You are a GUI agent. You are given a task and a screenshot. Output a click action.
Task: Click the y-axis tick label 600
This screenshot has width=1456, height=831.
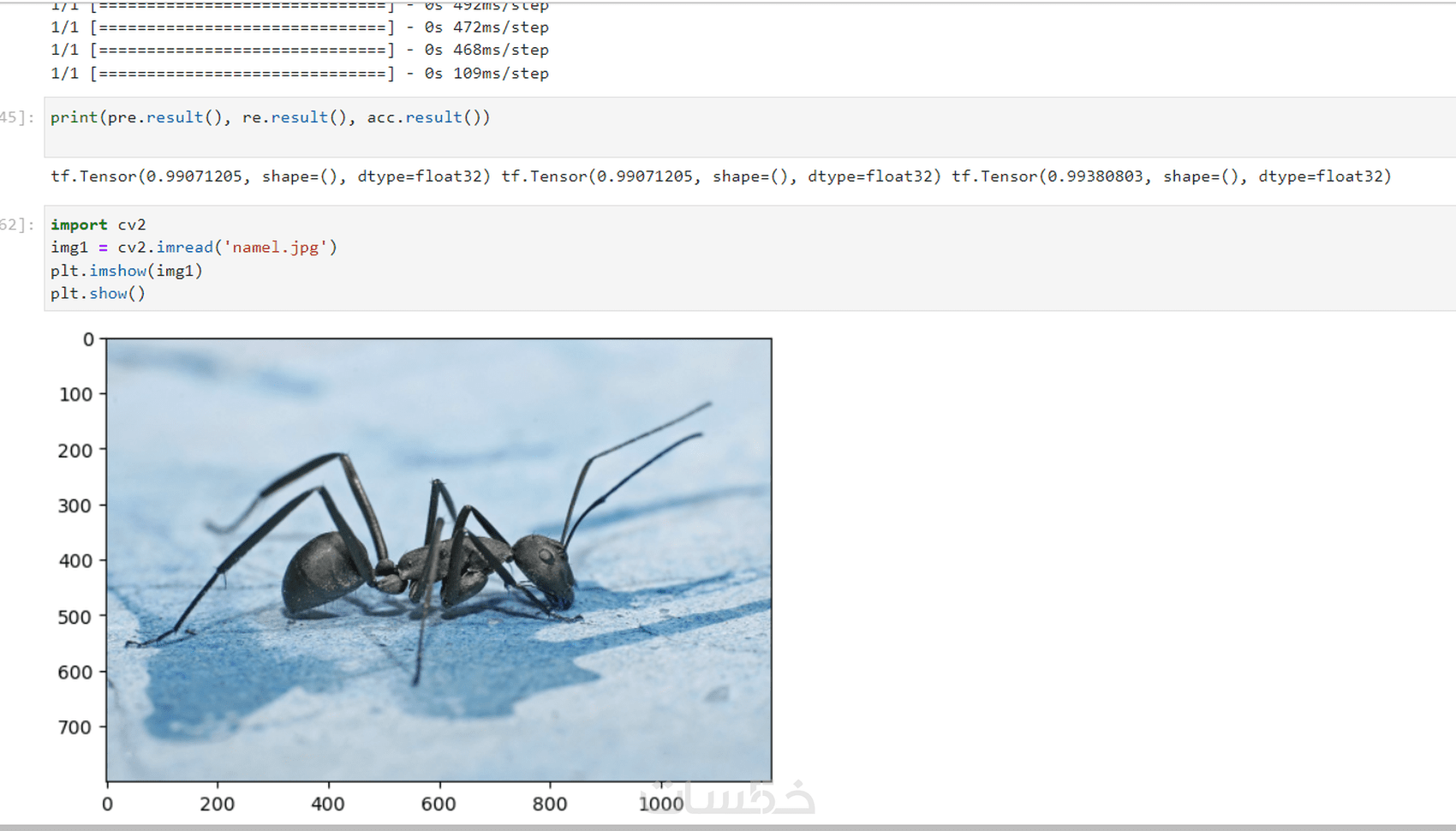[x=75, y=673]
